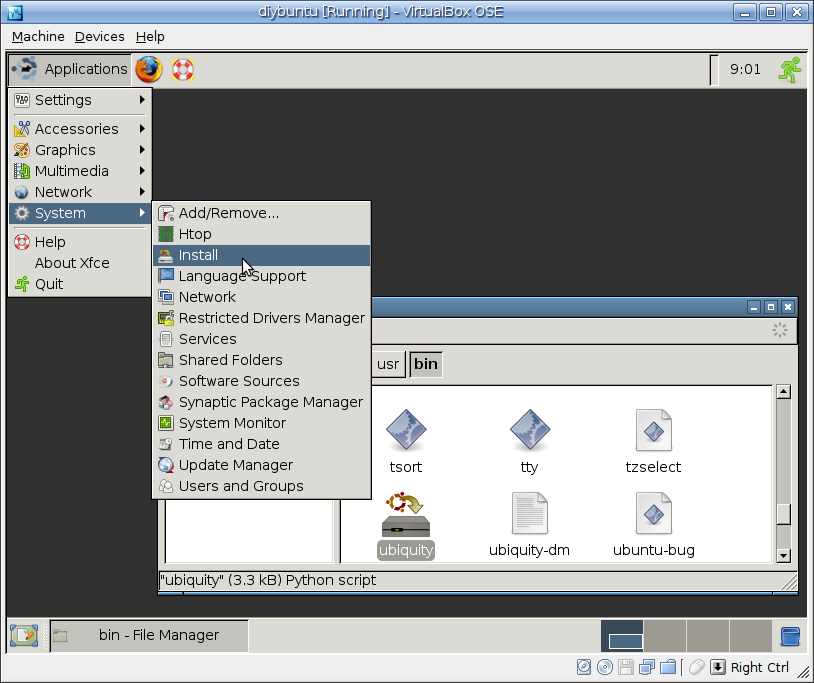
Task: Expand the System submenu
Action: point(80,213)
